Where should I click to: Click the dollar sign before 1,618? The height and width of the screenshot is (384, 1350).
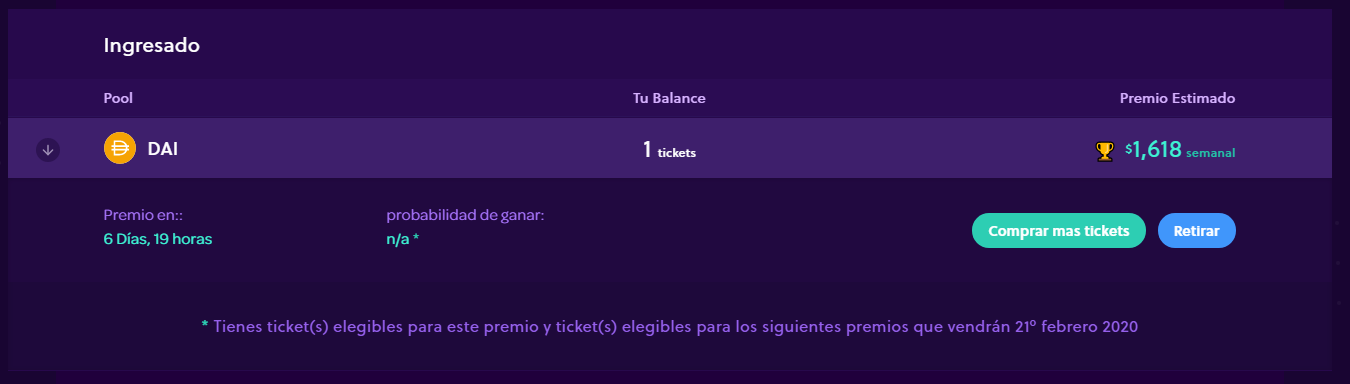1129,148
